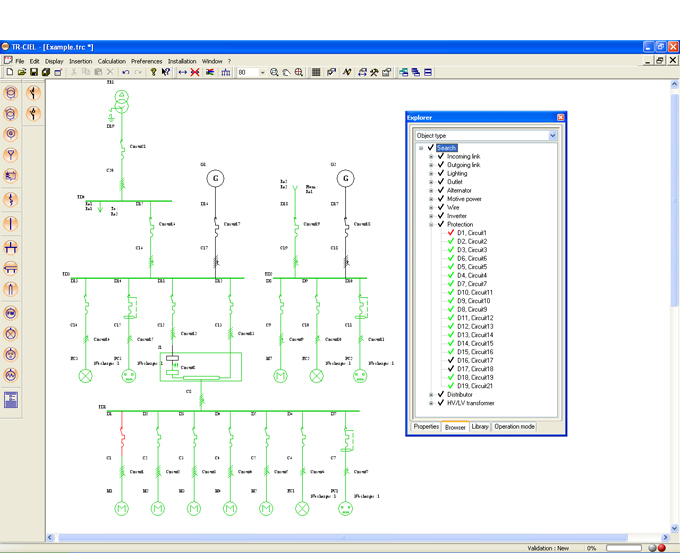Toggle the Alternator checkmark
Viewport: 680px width, 553px height.
(441, 190)
